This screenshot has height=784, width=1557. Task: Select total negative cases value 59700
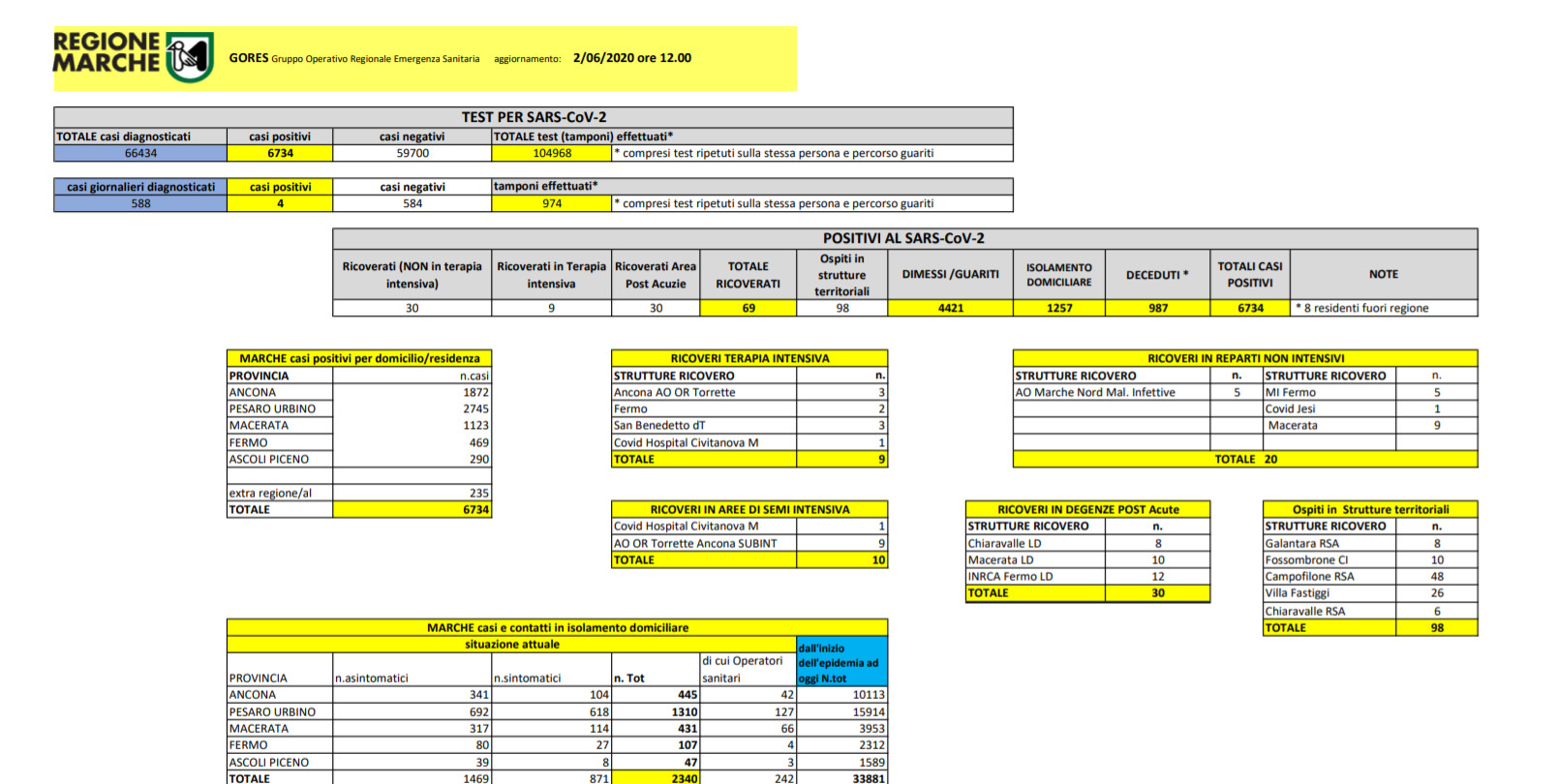point(412,153)
